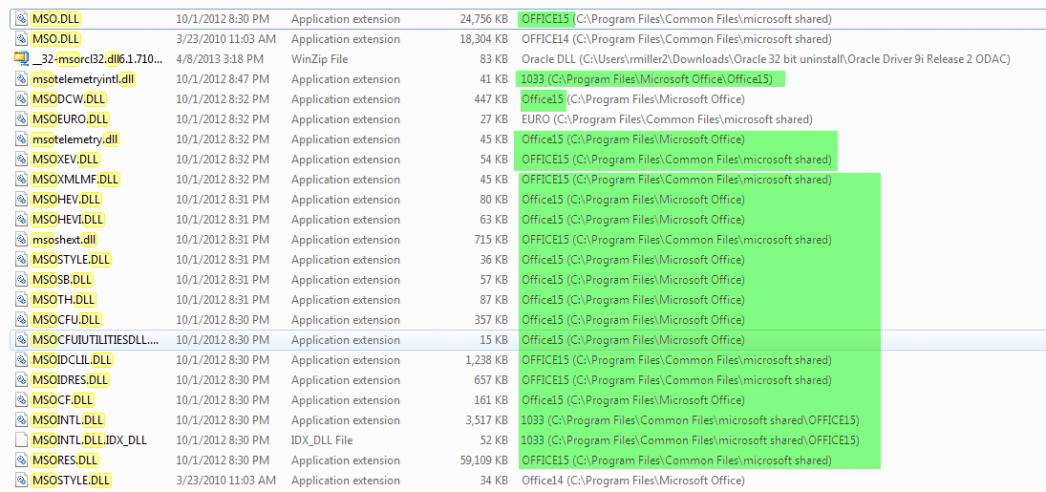
Task: Click the 10/1/2012 8:47 PM date
Action: 223,79
